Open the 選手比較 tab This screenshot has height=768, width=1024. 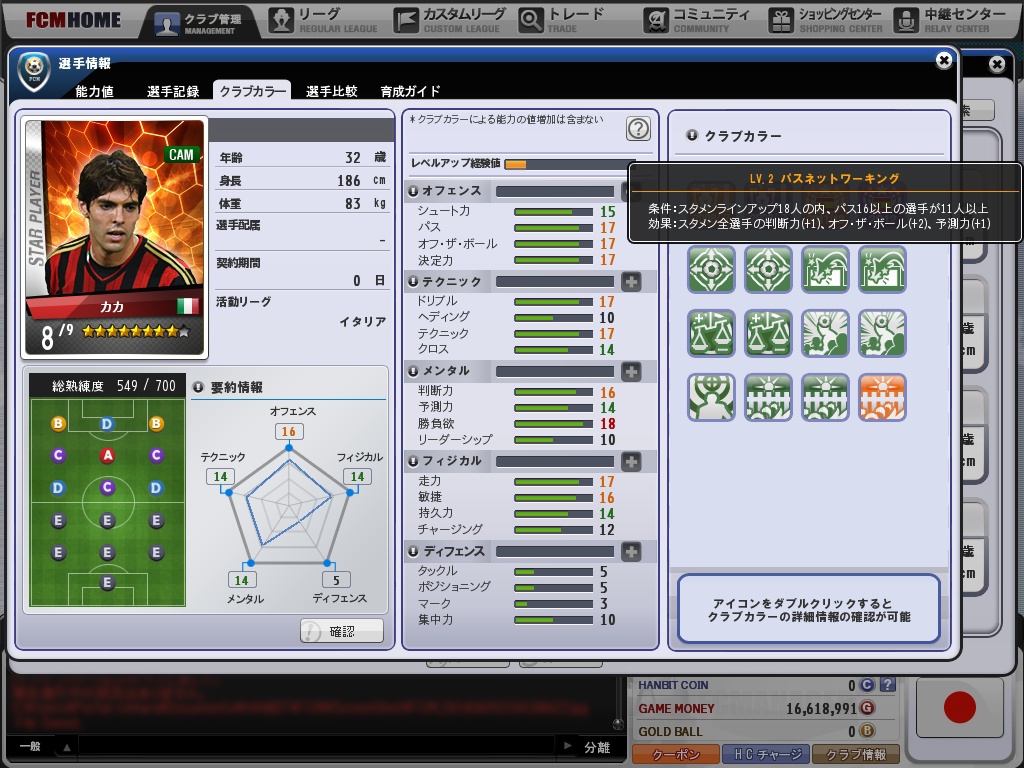pos(332,91)
